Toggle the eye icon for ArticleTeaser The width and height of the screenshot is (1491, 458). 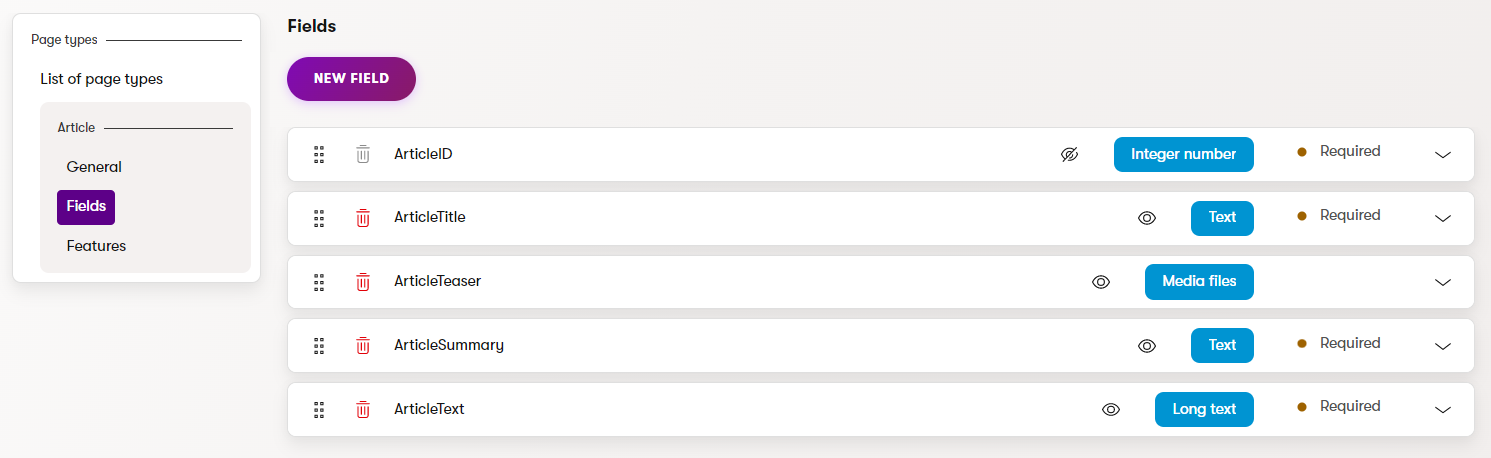pos(1101,282)
